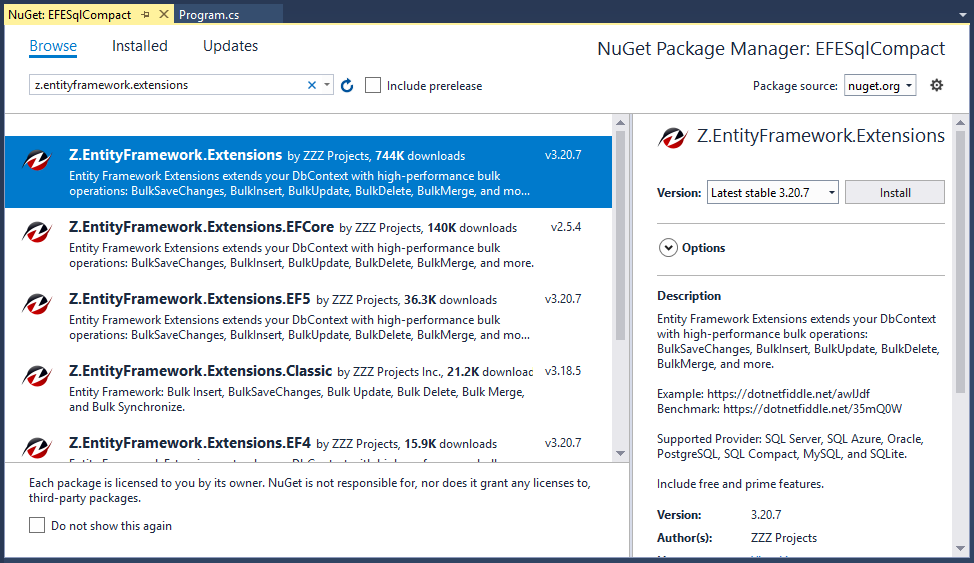
Task: Open the Updates tab
Action: 230,46
